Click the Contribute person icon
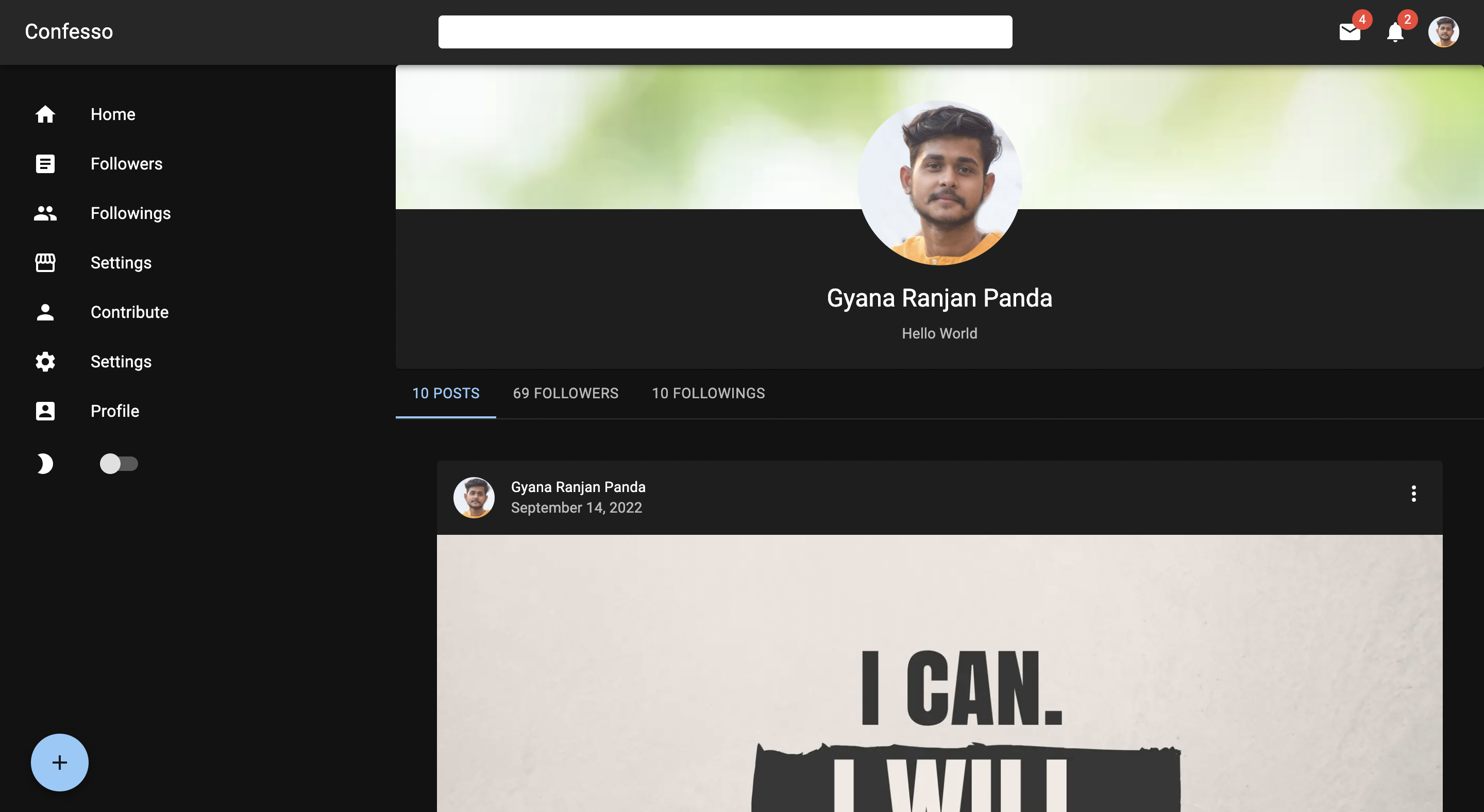The width and height of the screenshot is (1484, 812). tap(45, 312)
